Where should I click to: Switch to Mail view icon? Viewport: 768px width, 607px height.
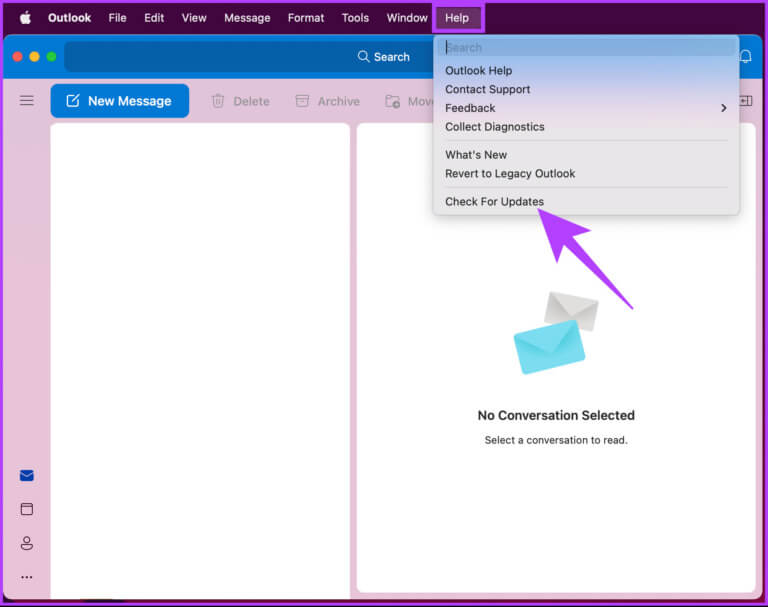coord(27,475)
